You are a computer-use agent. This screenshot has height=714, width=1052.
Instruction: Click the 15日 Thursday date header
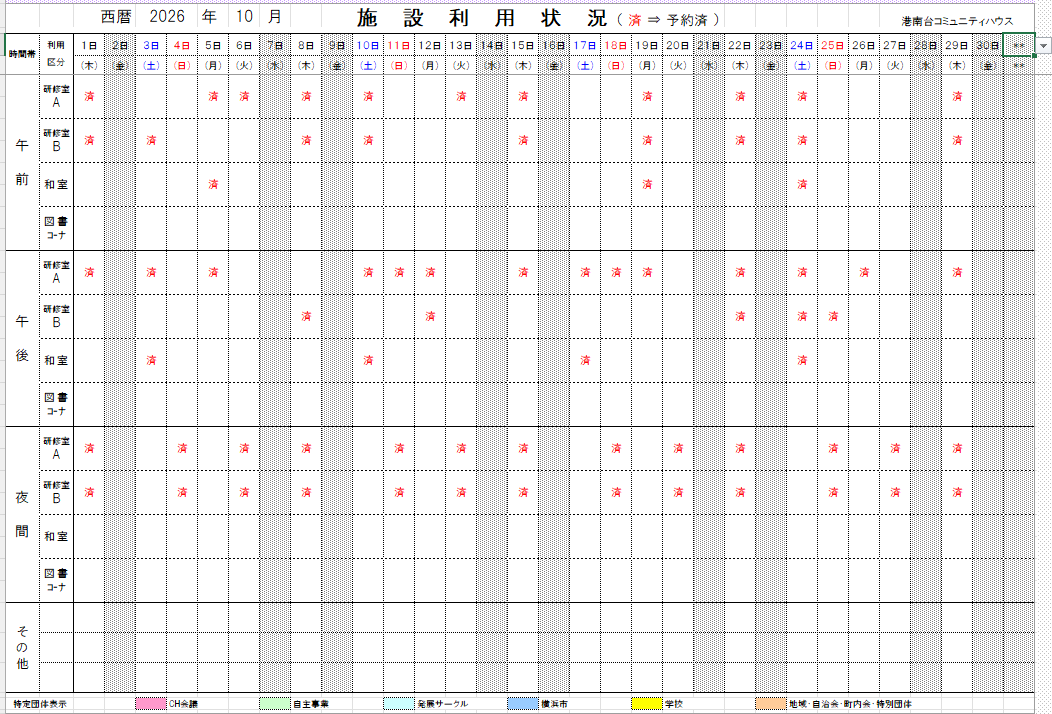[523, 45]
